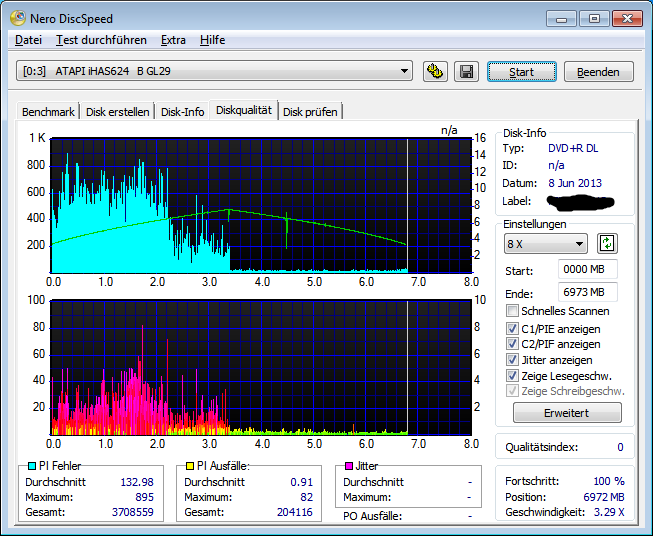Switch to the Disk erstellen tab
This screenshot has height=536, width=653.
tap(117, 112)
